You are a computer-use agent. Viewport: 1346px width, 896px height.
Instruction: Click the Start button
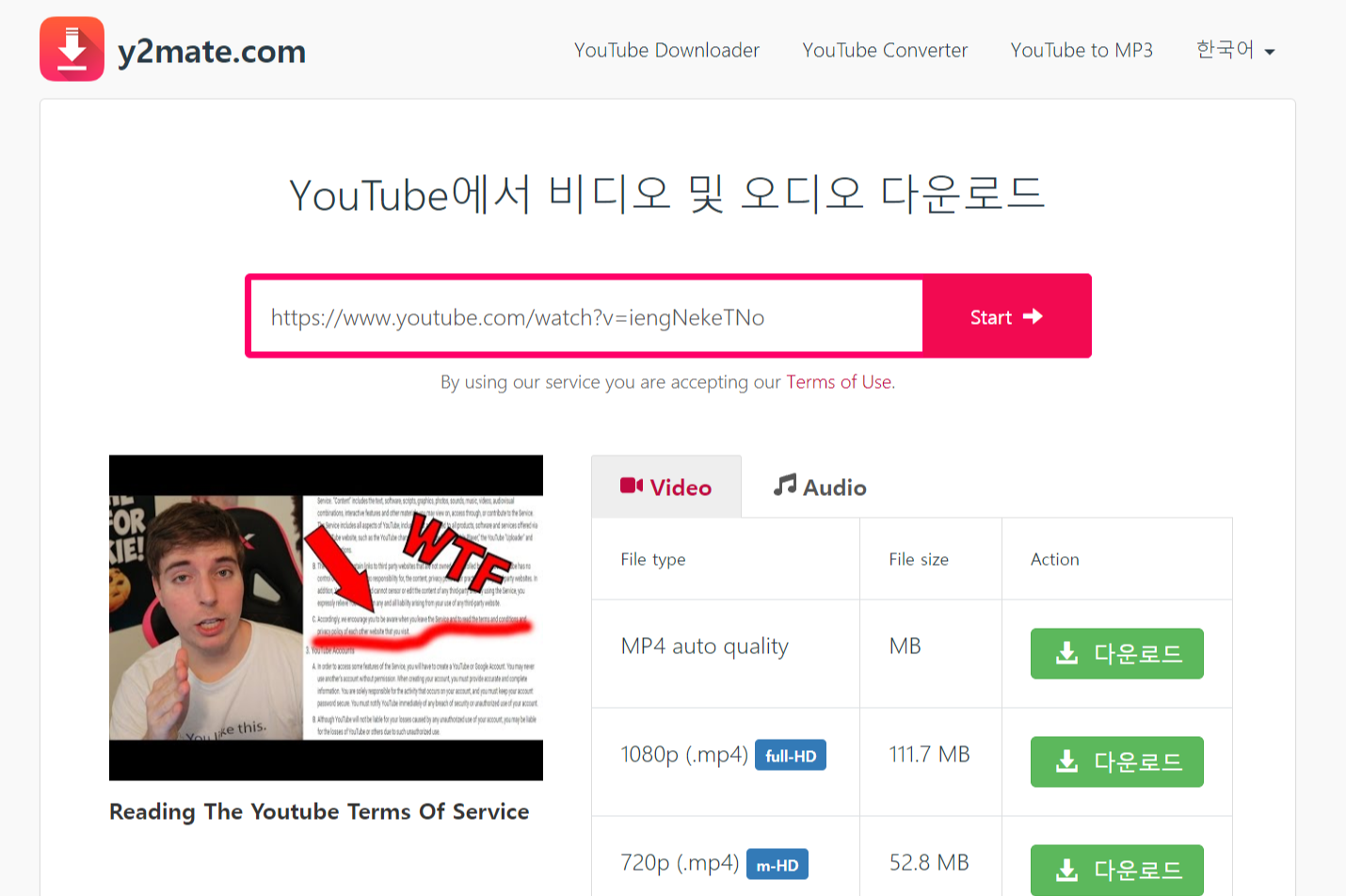pyautogui.click(x=1006, y=317)
